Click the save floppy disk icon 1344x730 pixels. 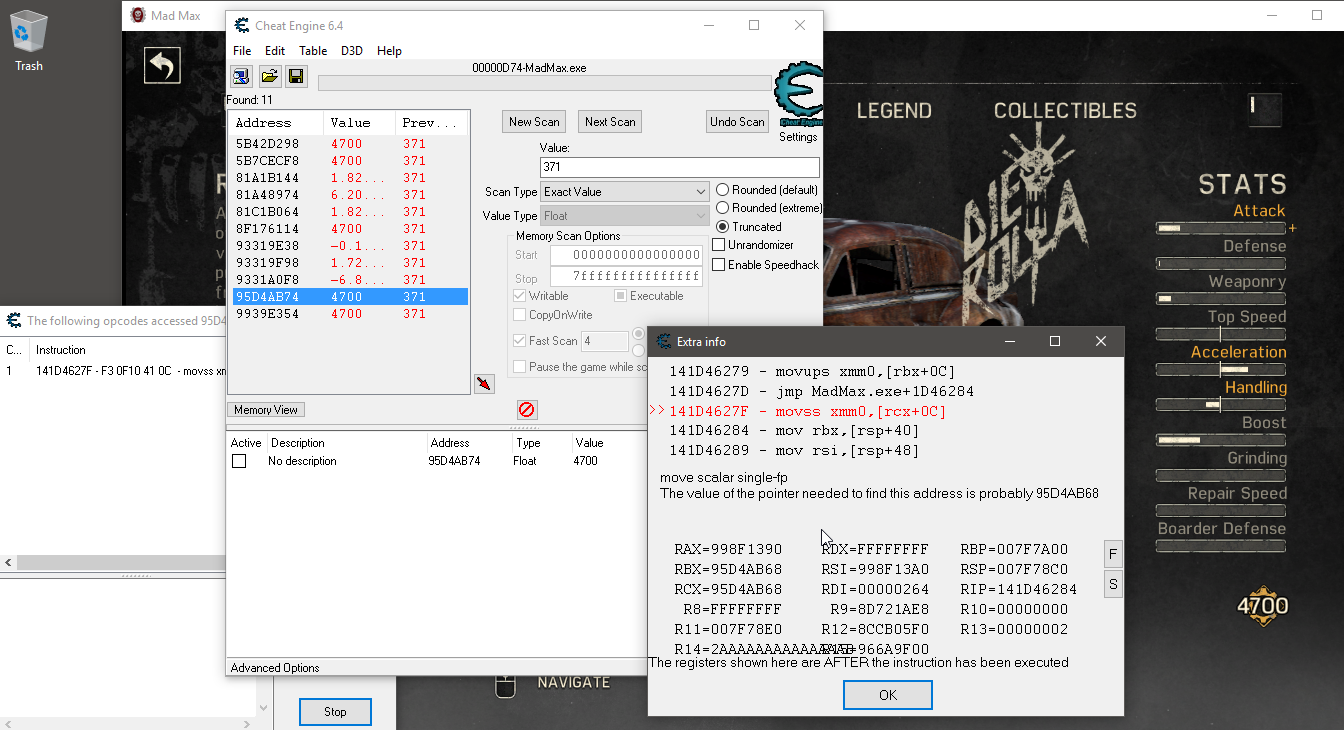(296, 76)
